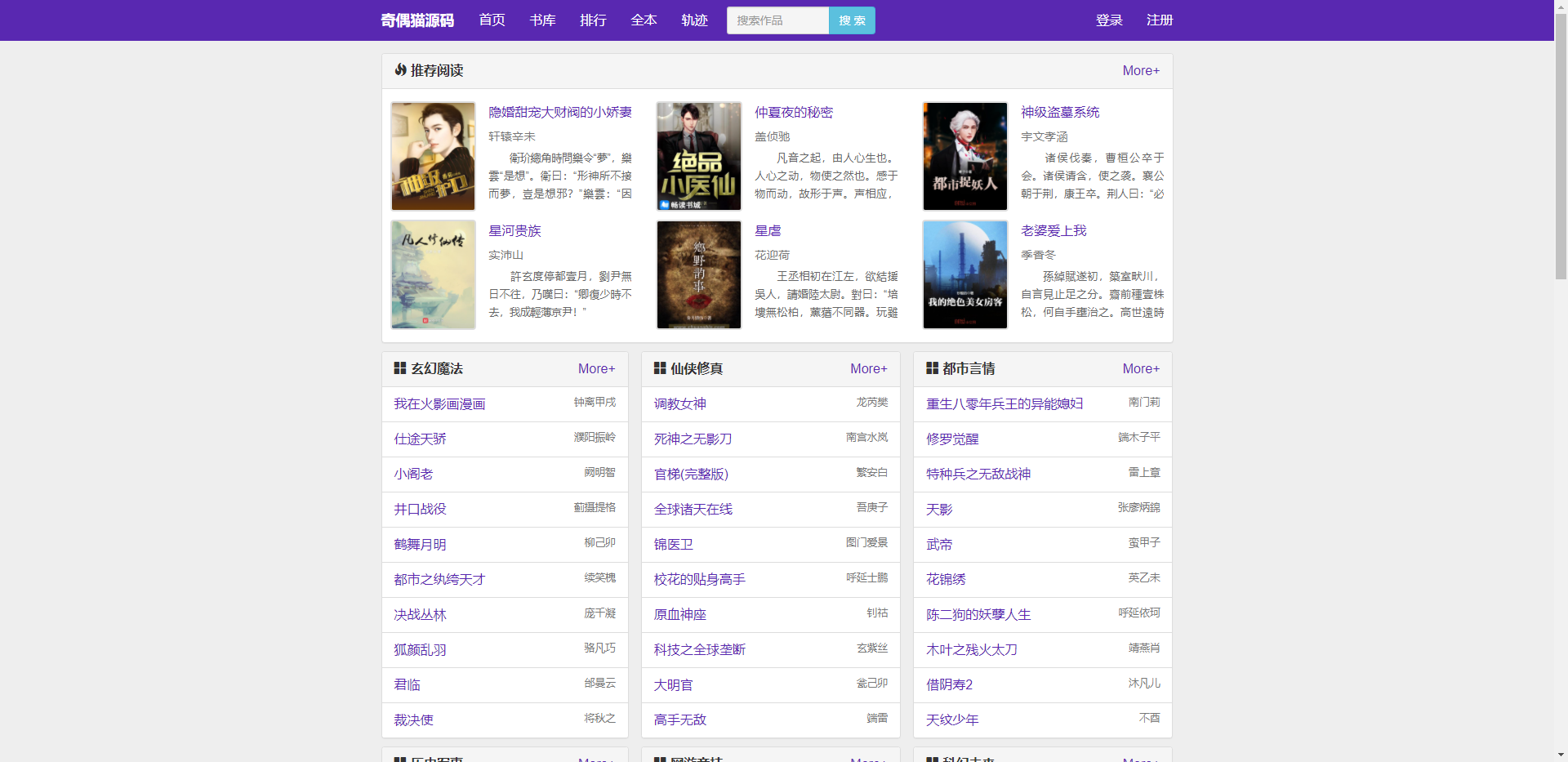Open cover of 星河贵族
The image size is (1568, 762).
(x=433, y=274)
